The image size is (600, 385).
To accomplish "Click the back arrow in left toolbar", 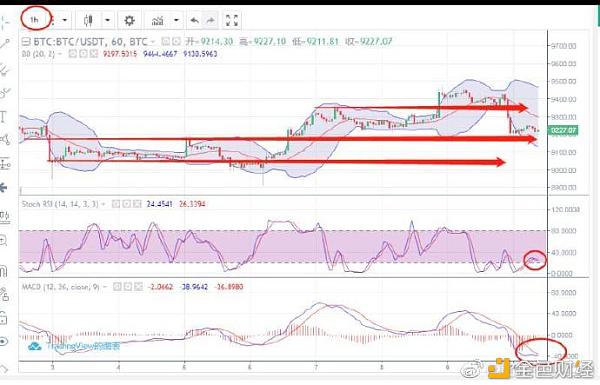I will [4, 188].
